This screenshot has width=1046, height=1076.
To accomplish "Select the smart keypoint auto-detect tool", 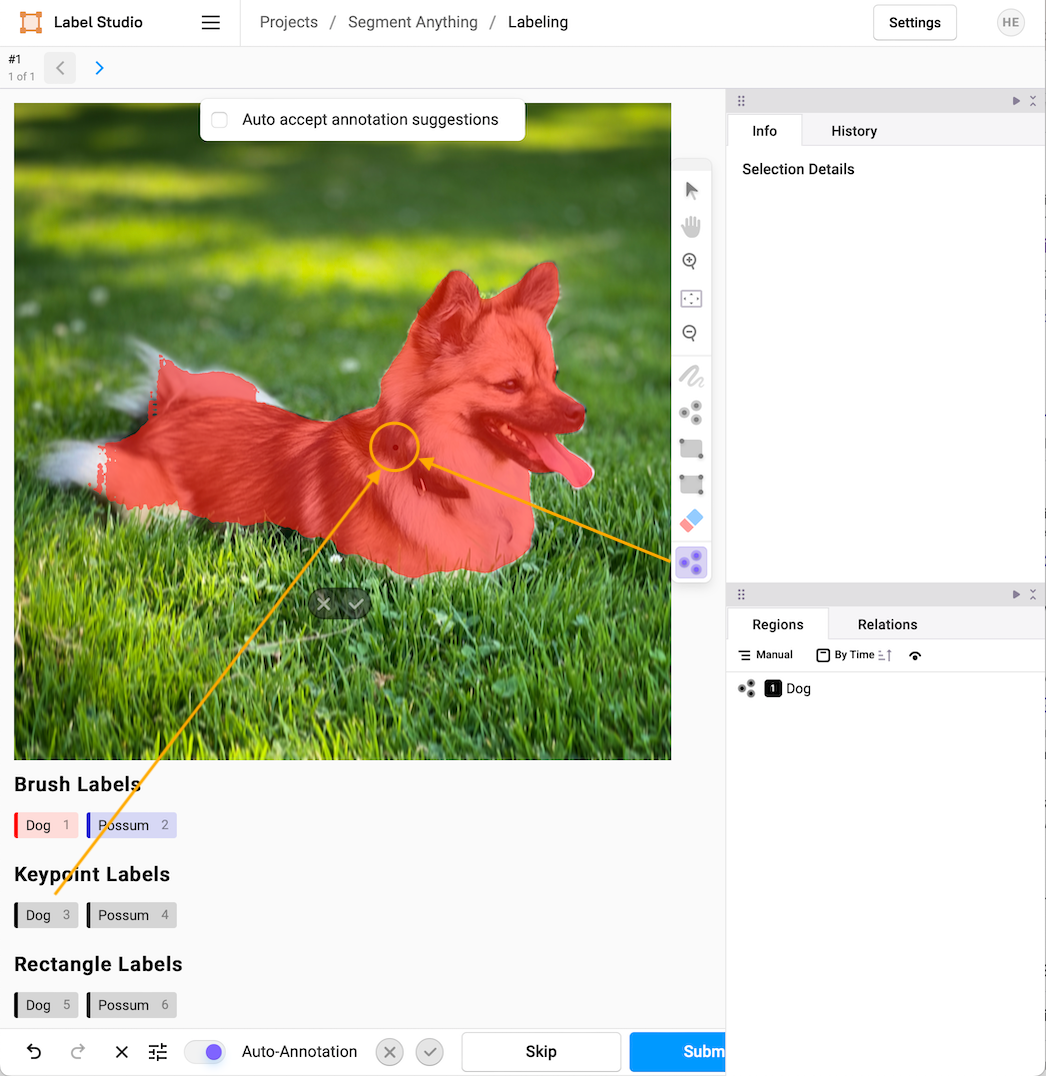I will pos(691,563).
